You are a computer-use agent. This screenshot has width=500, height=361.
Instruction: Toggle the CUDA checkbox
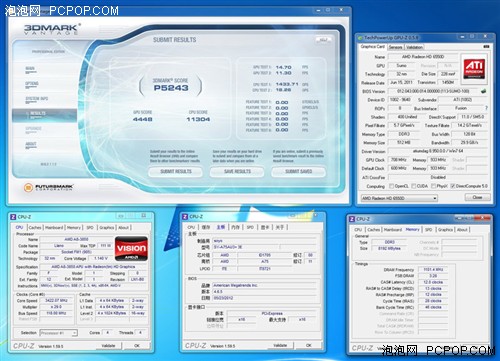(414, 186)
